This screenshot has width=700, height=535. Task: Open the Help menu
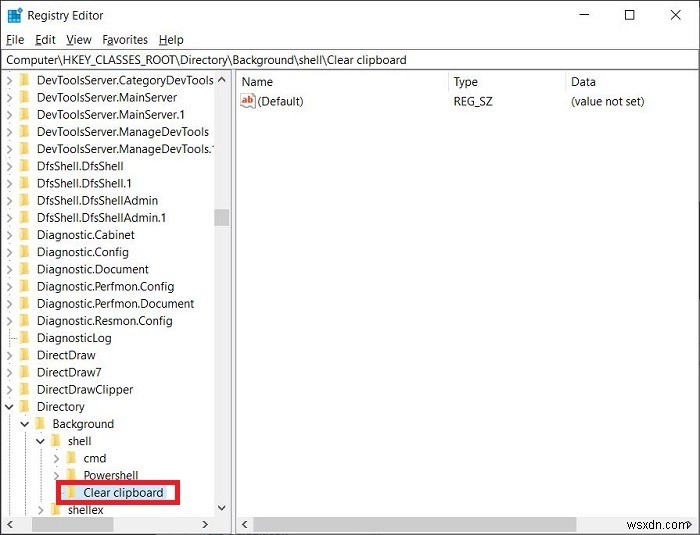pos(171,40)
